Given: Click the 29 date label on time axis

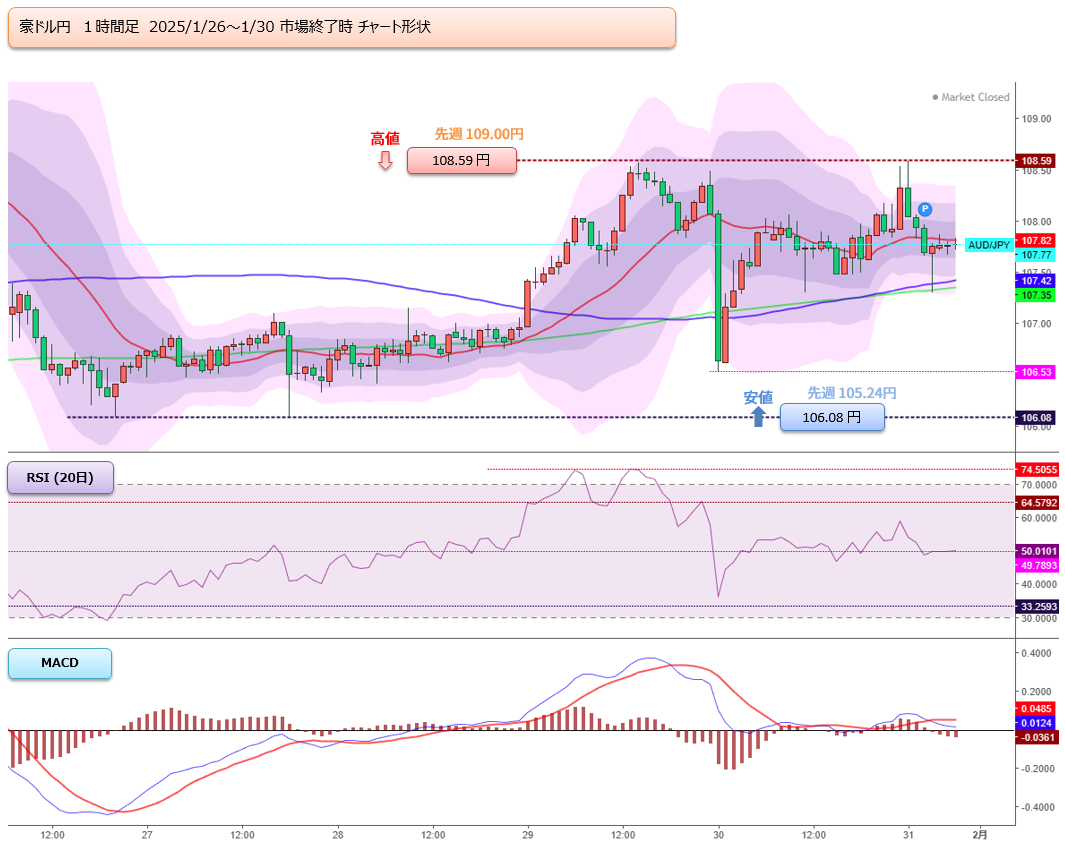Looking at the screenshot, I should 528,835.
